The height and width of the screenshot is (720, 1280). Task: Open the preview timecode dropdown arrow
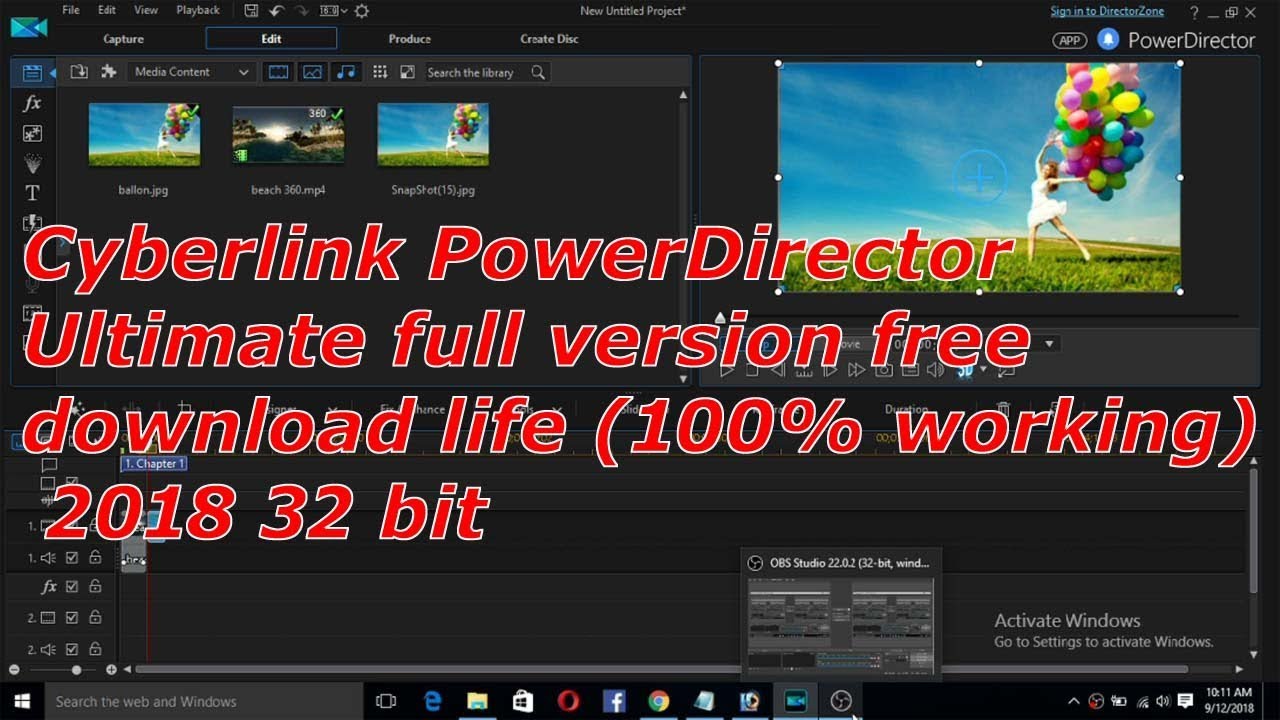[1049, 344]
